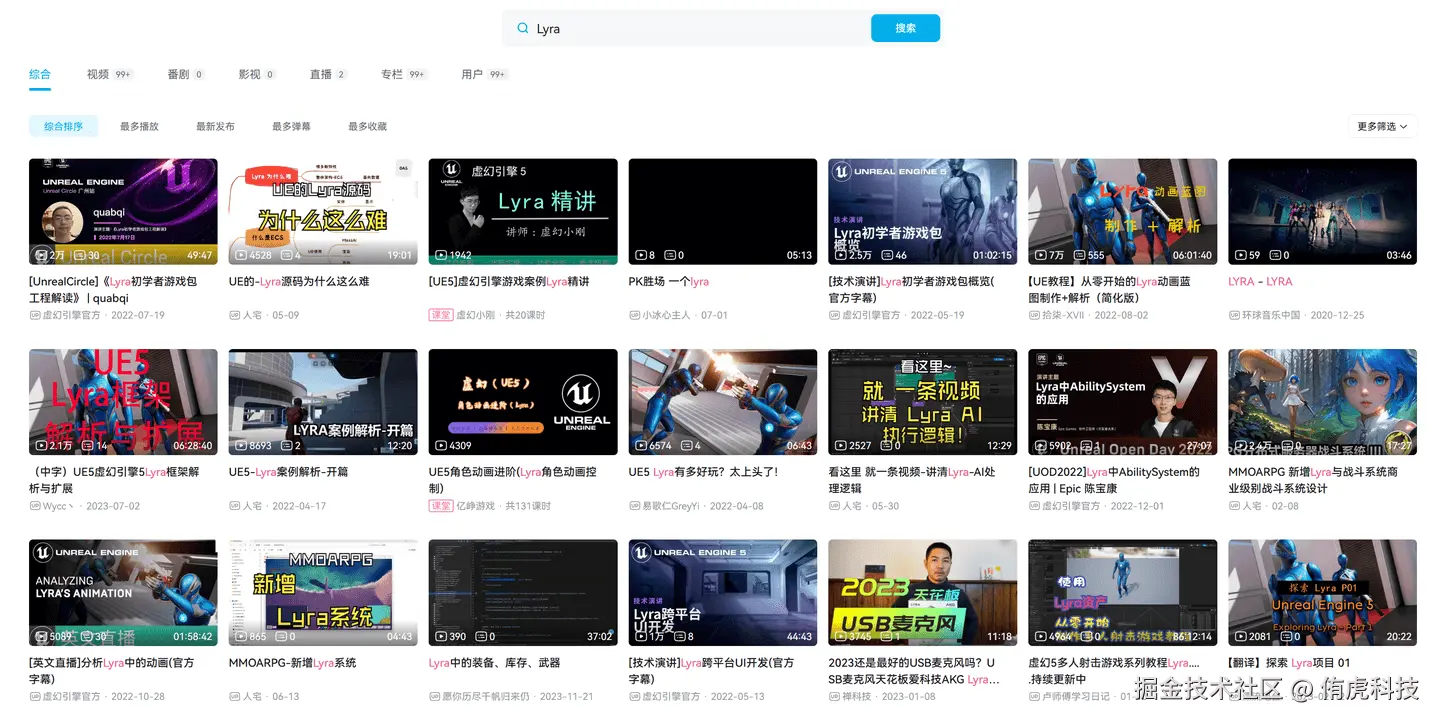Image resolution: width=1440 pixels, height=723 pixels.
Task: Open LYRA案例解析-开篇 thumbnail
Action: (323, 402)
